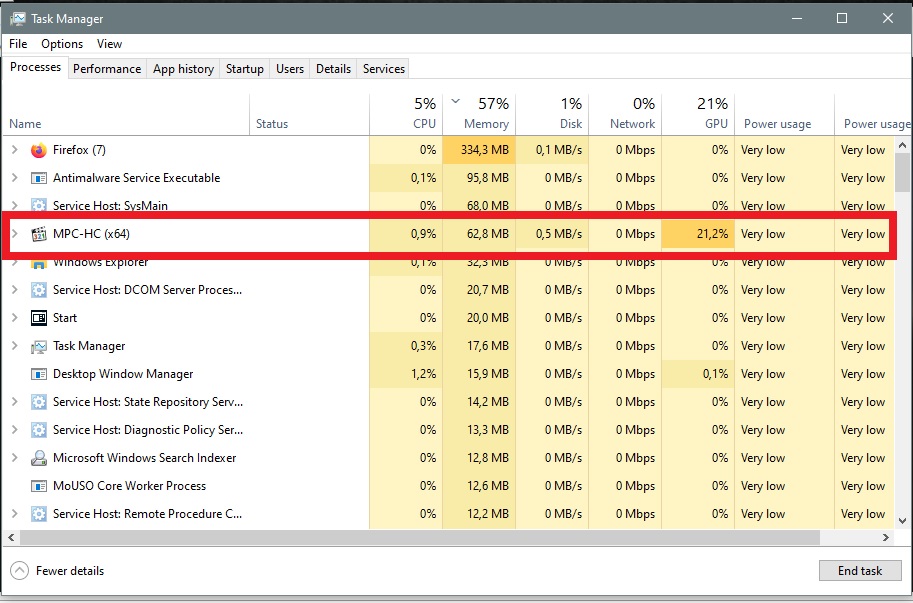Click the horizontal scrollbar thumb
The height and width of the screenshot is (603, 913).
pos(420,537)
